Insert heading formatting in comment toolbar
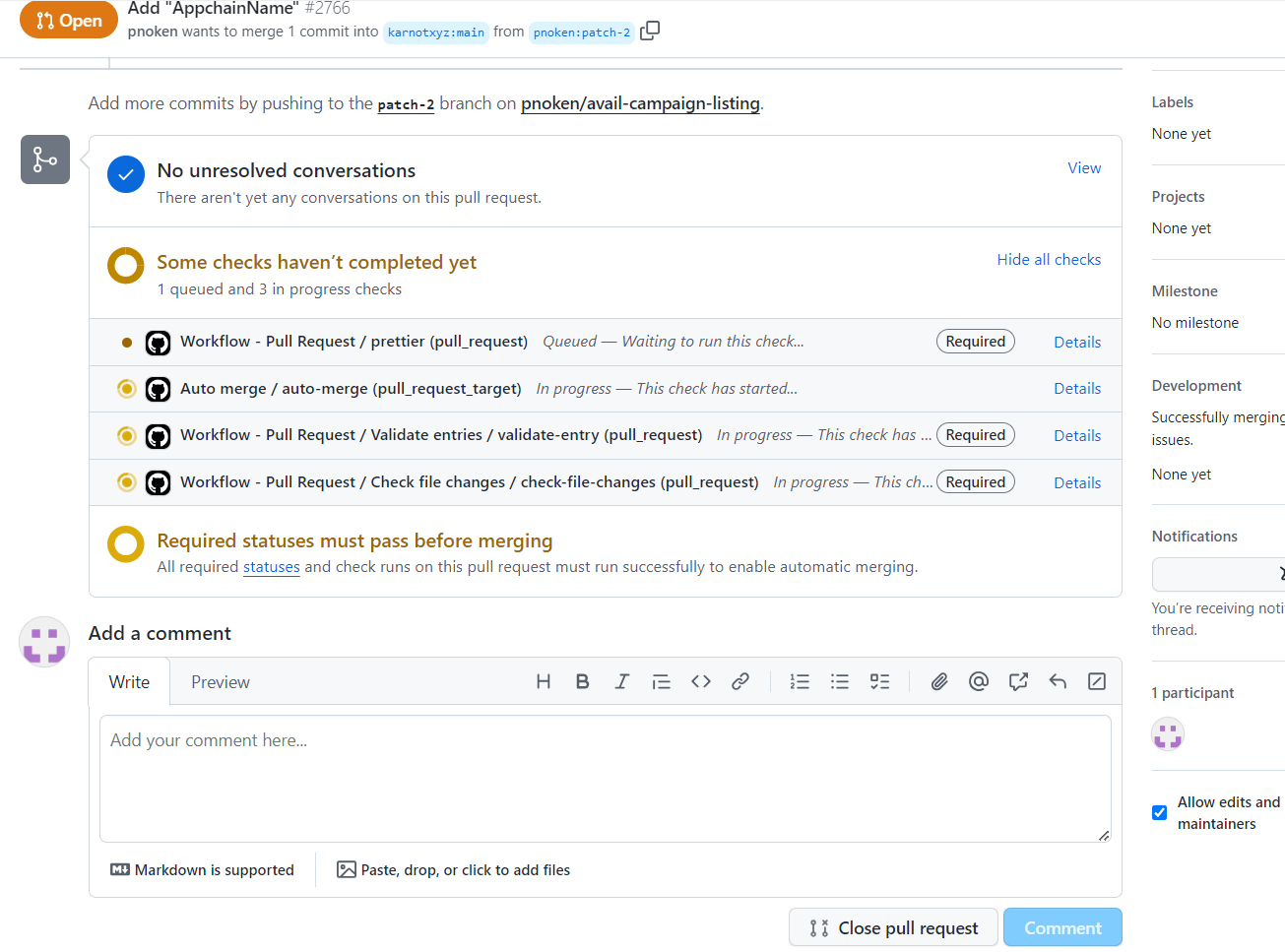The height and width of the screenshot is (952, 1285). [544, 681]
